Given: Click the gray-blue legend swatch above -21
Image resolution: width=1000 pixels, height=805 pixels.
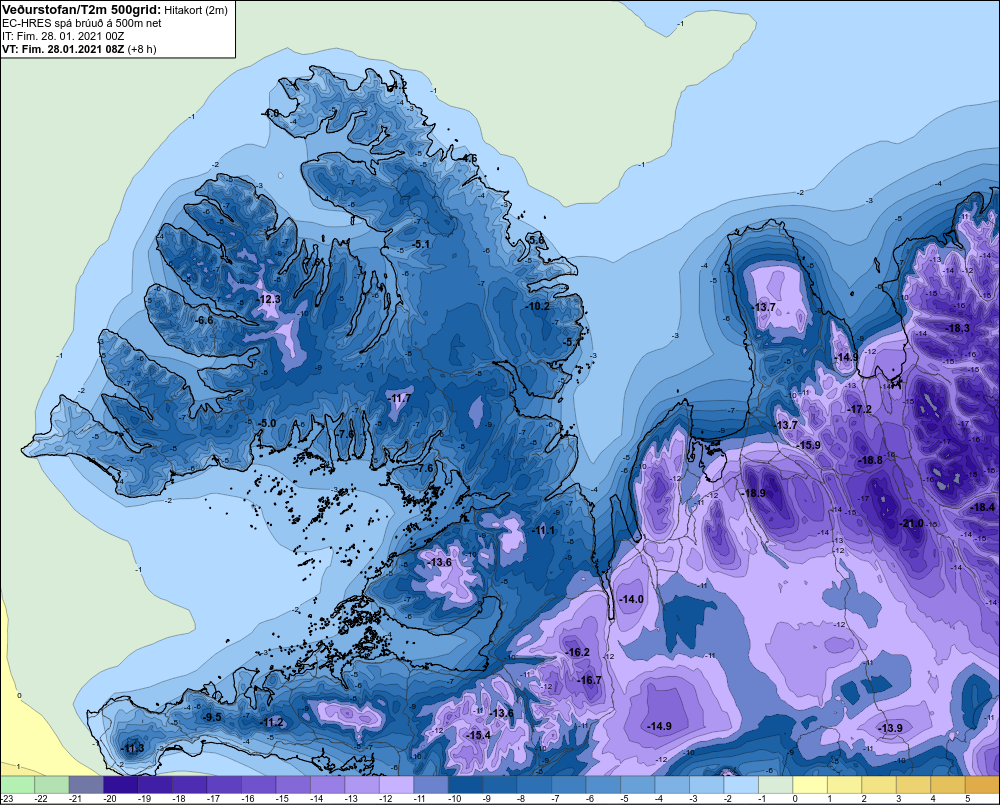Looking at the screenshot, I should coord(86,784).
